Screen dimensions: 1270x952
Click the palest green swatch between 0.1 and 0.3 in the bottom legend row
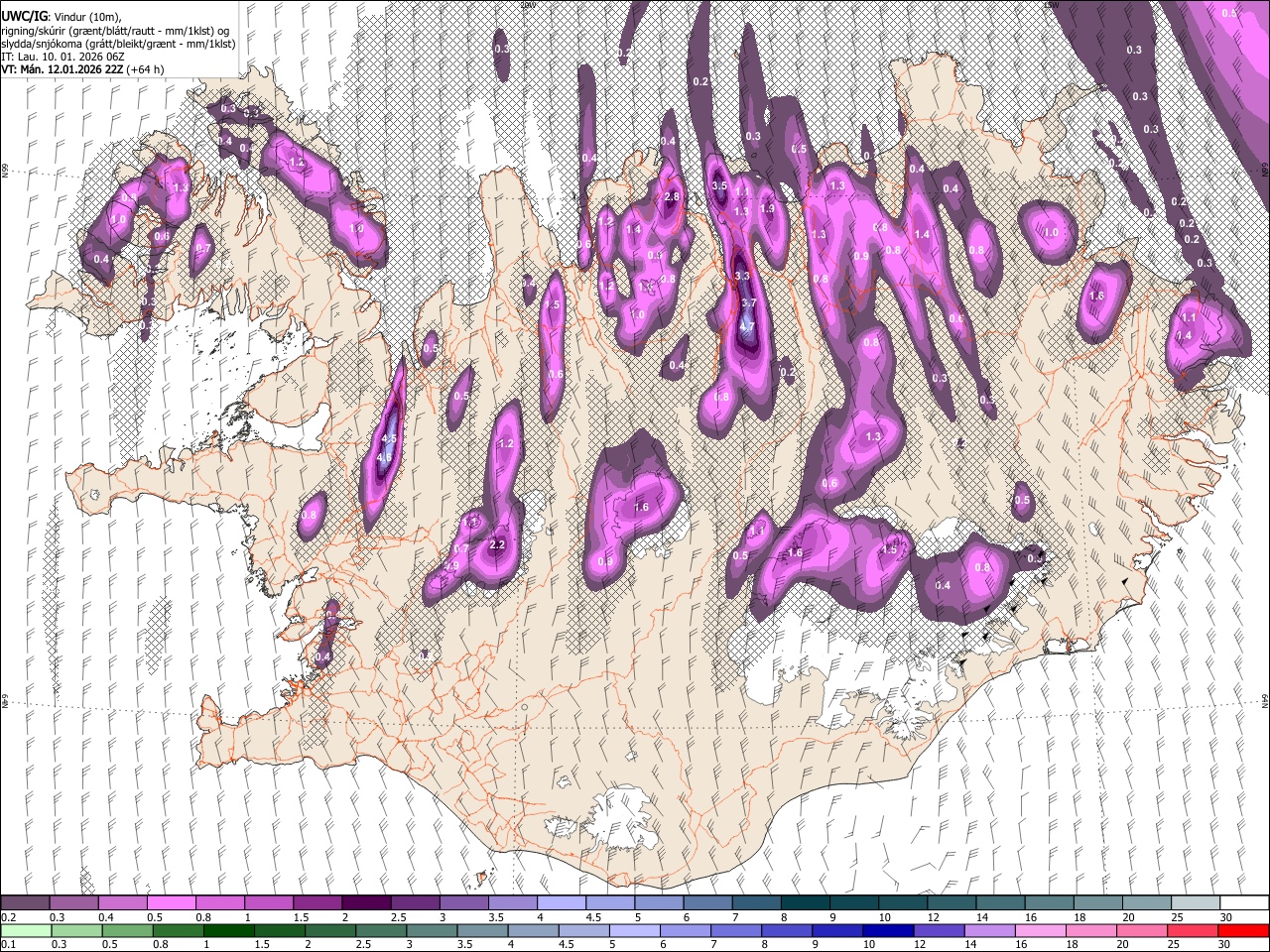point(25,930)
